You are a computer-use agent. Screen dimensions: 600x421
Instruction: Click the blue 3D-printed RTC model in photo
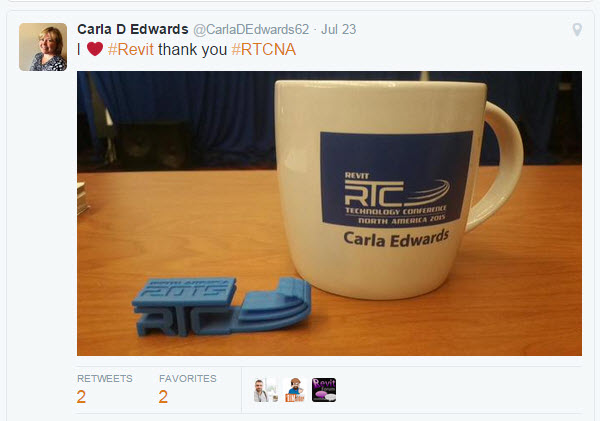[x=221, y=306]
